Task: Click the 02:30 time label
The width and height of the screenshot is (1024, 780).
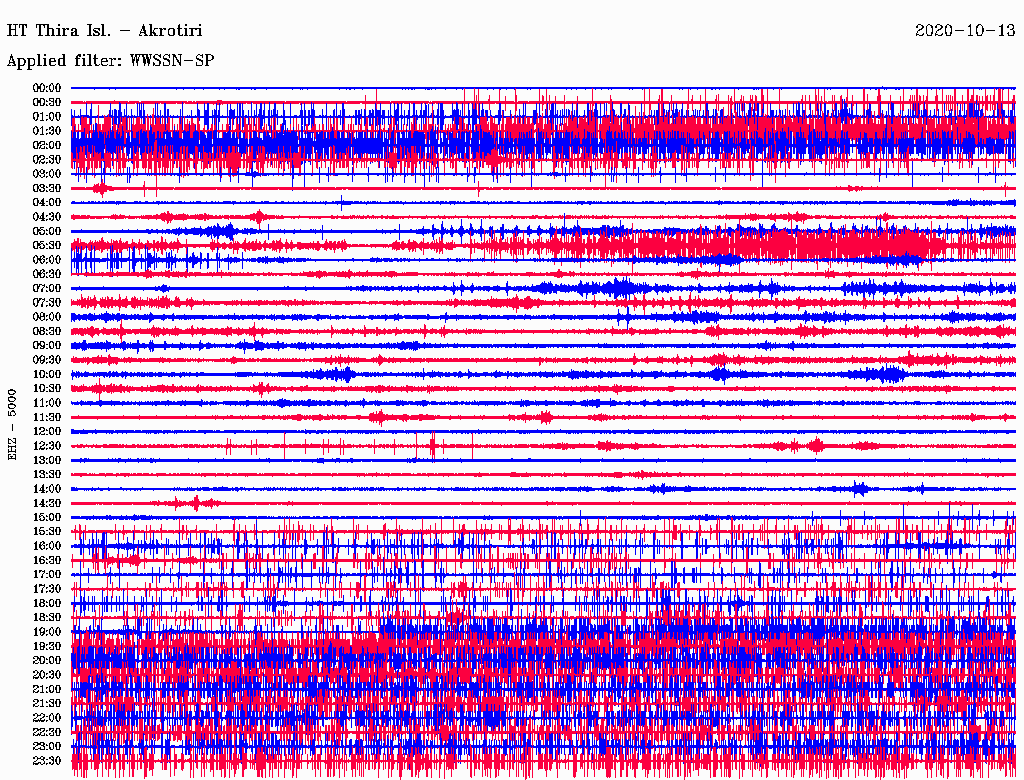Action: (x=47, y=159)
